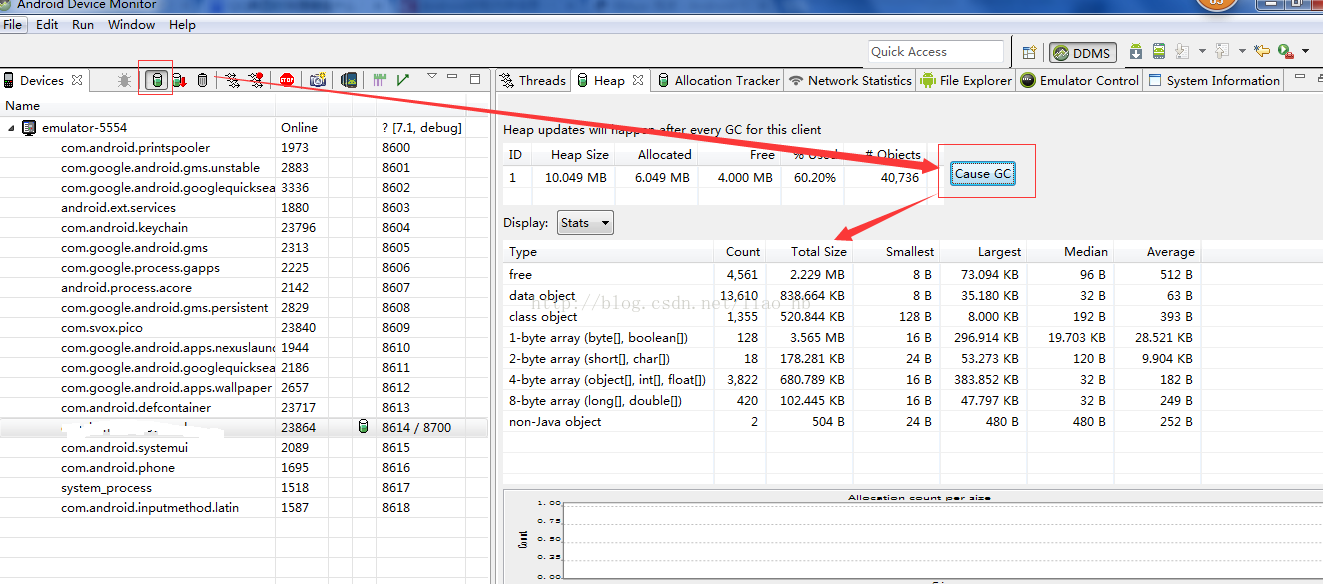Take a screenshot with the camera icon

318,80
